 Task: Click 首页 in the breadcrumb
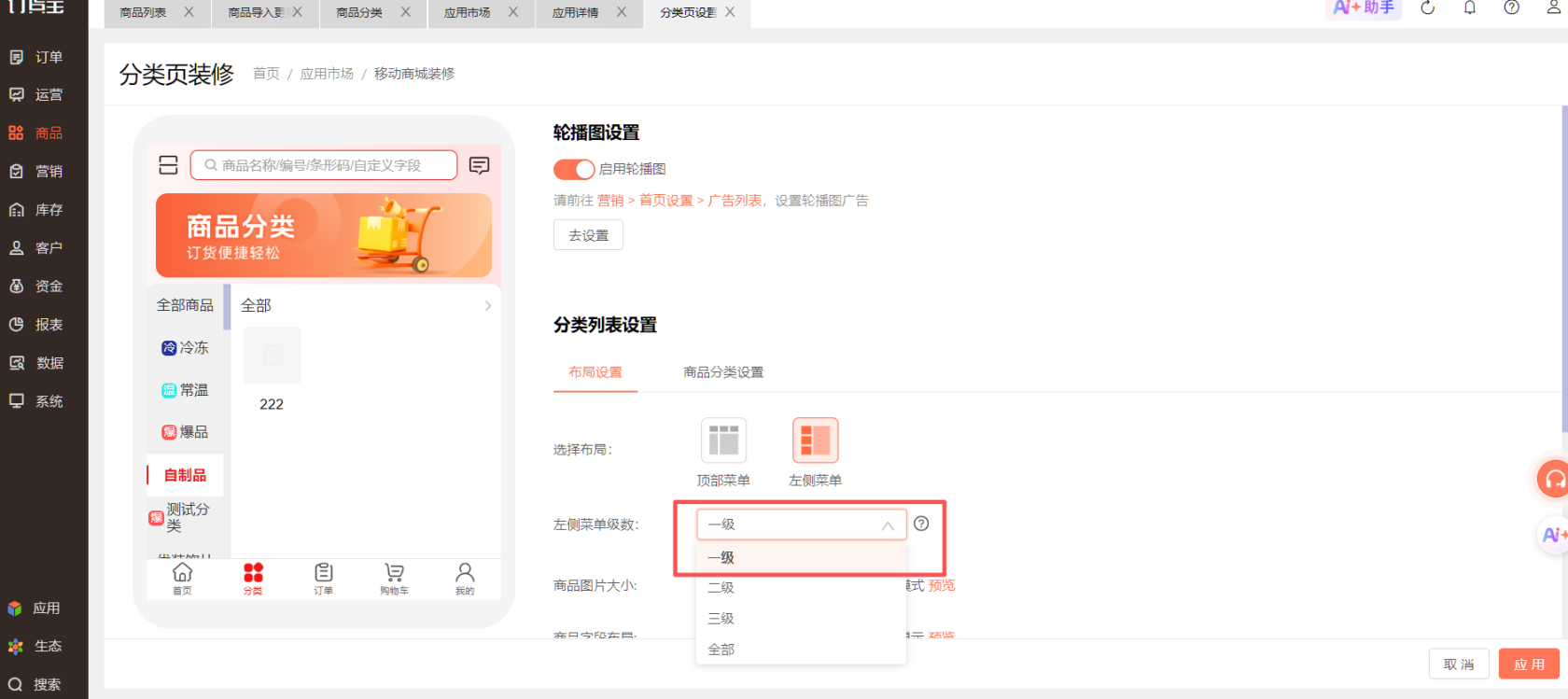pos(266,74)
